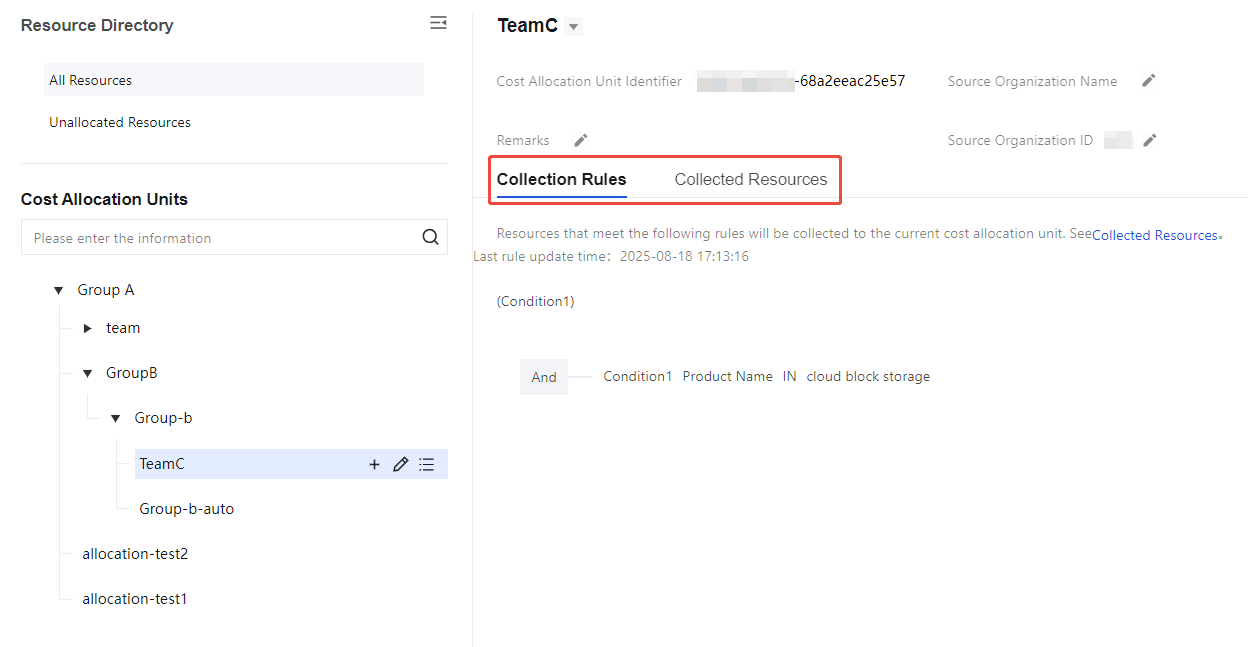This screenshot has height=647, width=1248.
Task: Click the search icon in Cost Allocation Units
Action: click(430, 237)
